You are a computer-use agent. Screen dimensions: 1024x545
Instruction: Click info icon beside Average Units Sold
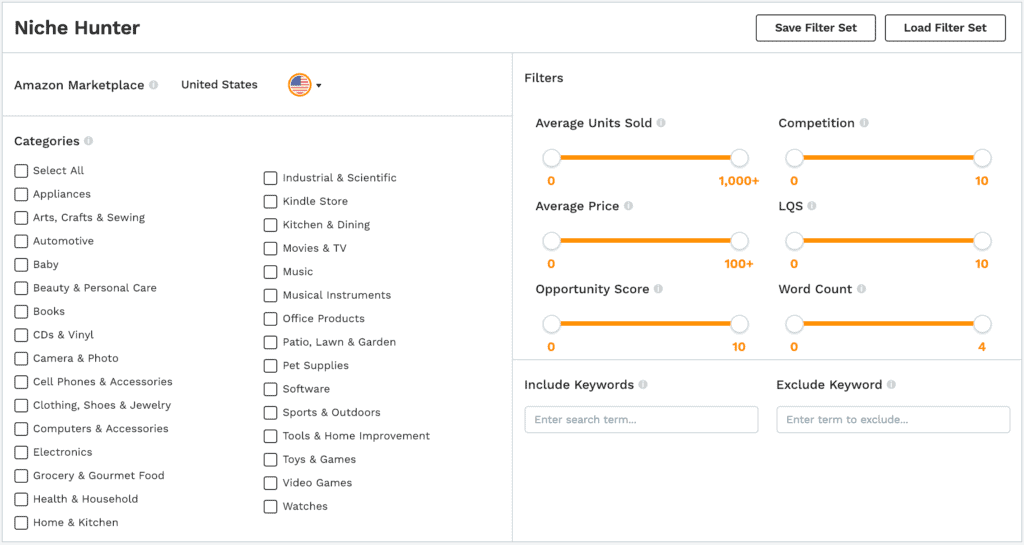click(x=661, y=123)
